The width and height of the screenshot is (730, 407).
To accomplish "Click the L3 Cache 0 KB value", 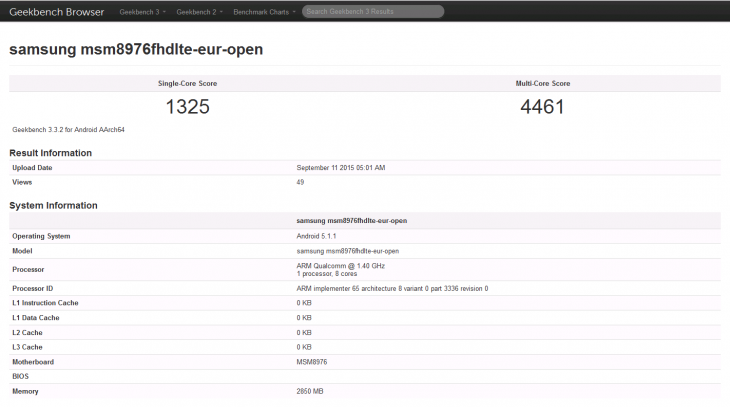I will [x=304, y=347].
